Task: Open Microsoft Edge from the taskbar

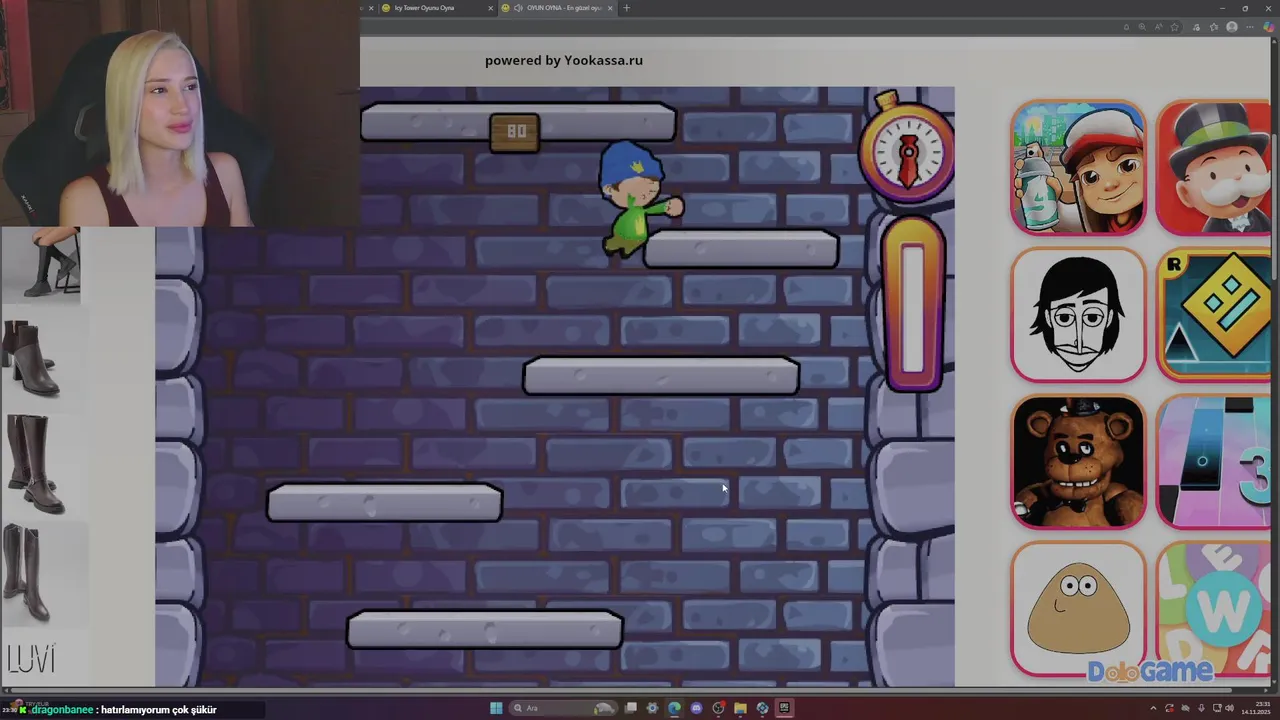Action: (675, 708)
